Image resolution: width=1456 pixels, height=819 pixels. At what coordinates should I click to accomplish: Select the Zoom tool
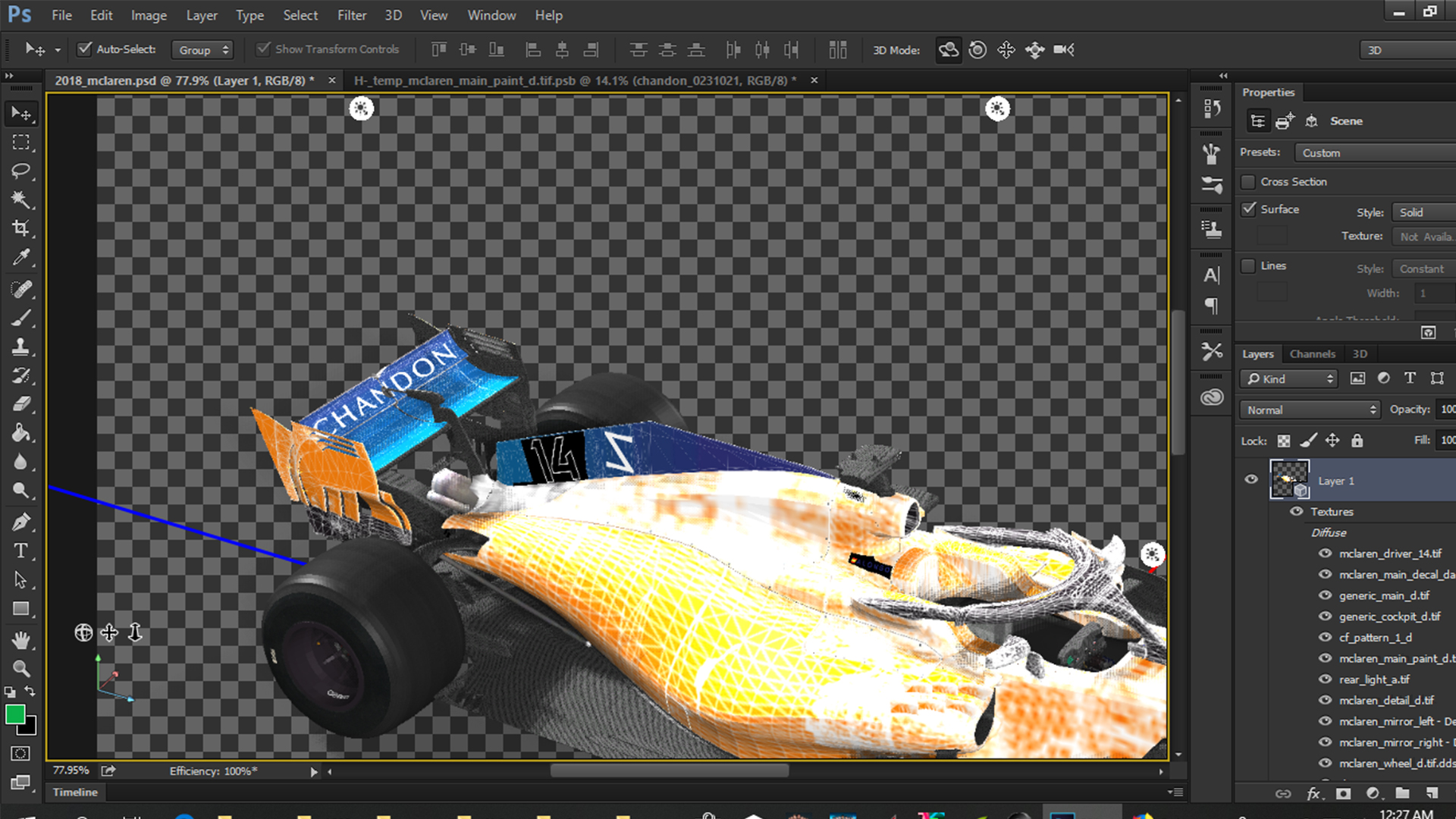point(20,669)
